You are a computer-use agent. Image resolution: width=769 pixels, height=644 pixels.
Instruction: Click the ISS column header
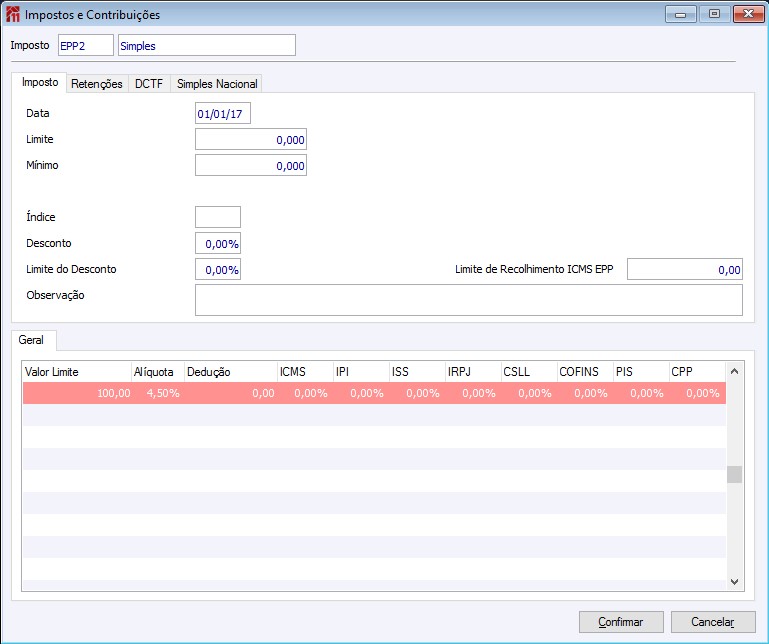(x=417, y=372)
